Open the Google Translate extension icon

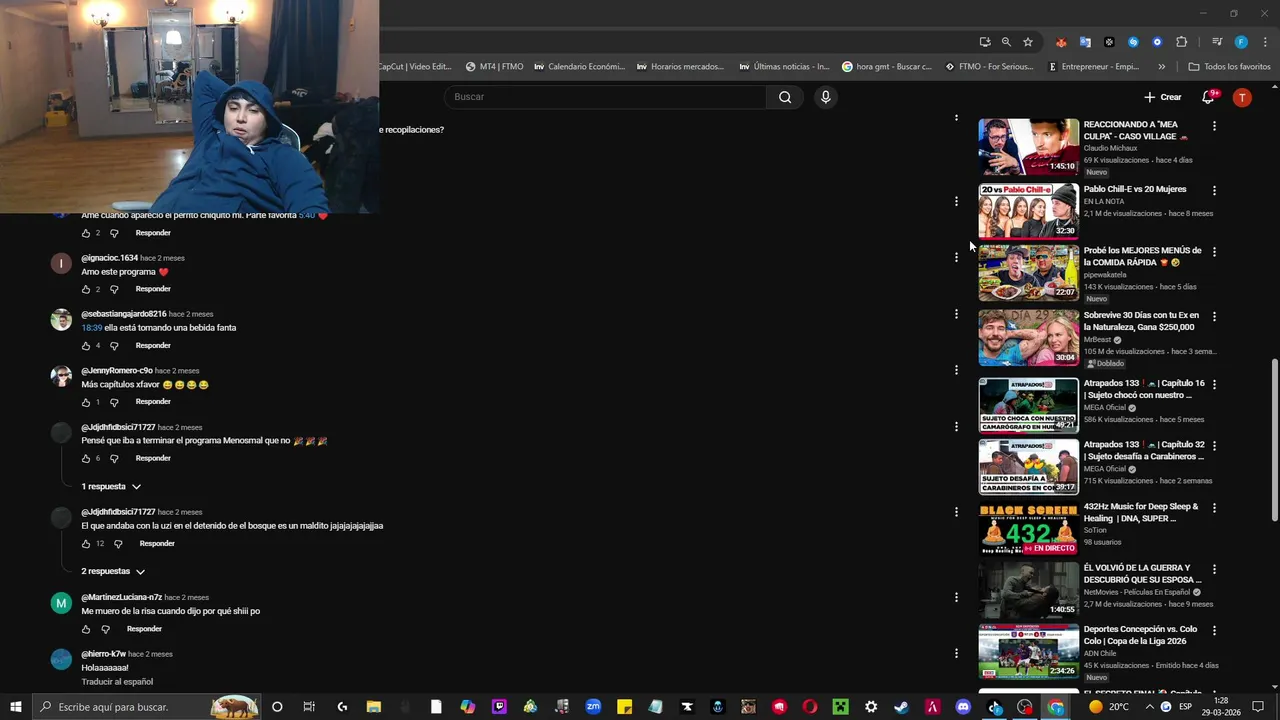[1085, 42]
